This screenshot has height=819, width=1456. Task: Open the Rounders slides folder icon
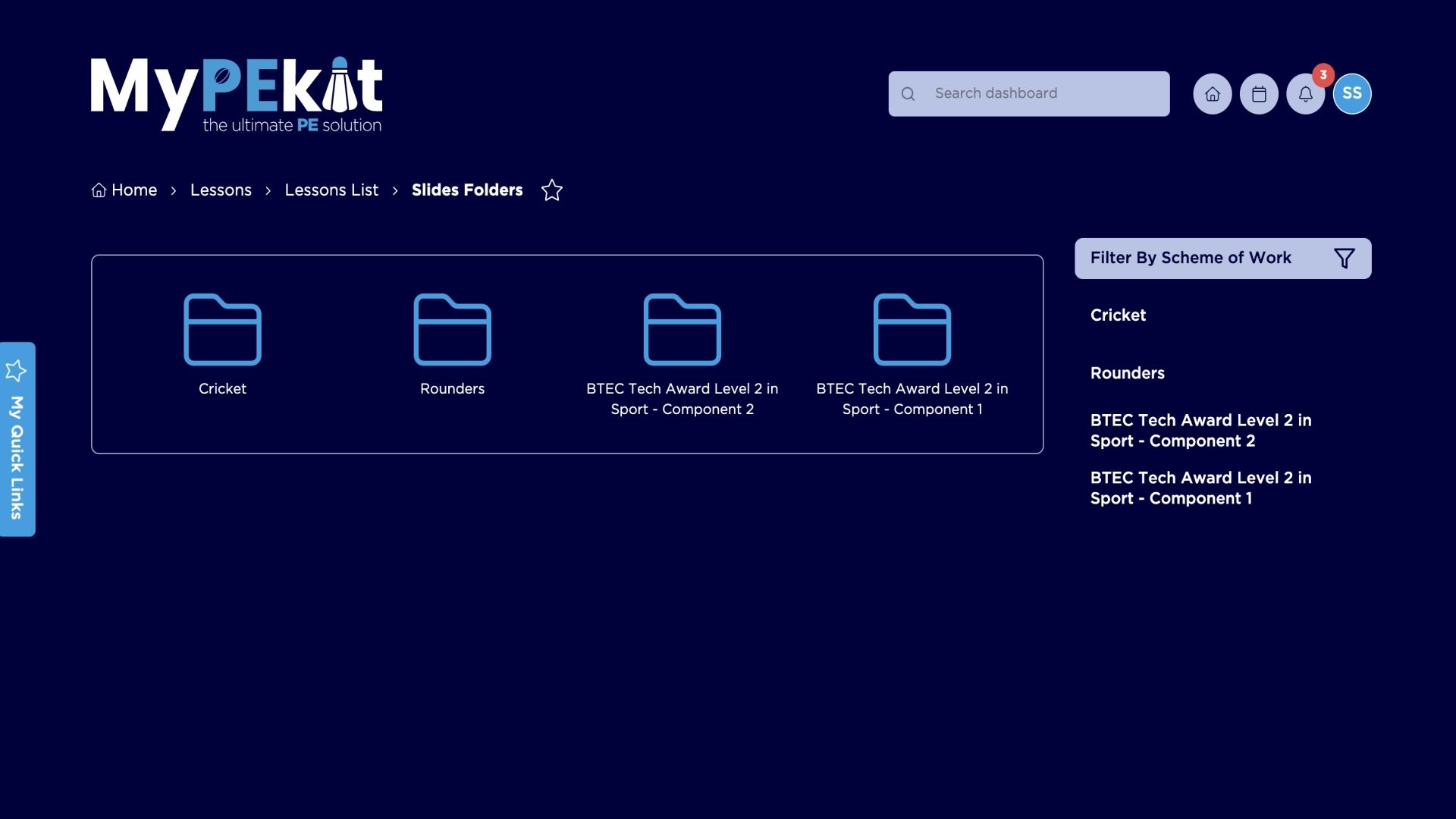point(452,330)
